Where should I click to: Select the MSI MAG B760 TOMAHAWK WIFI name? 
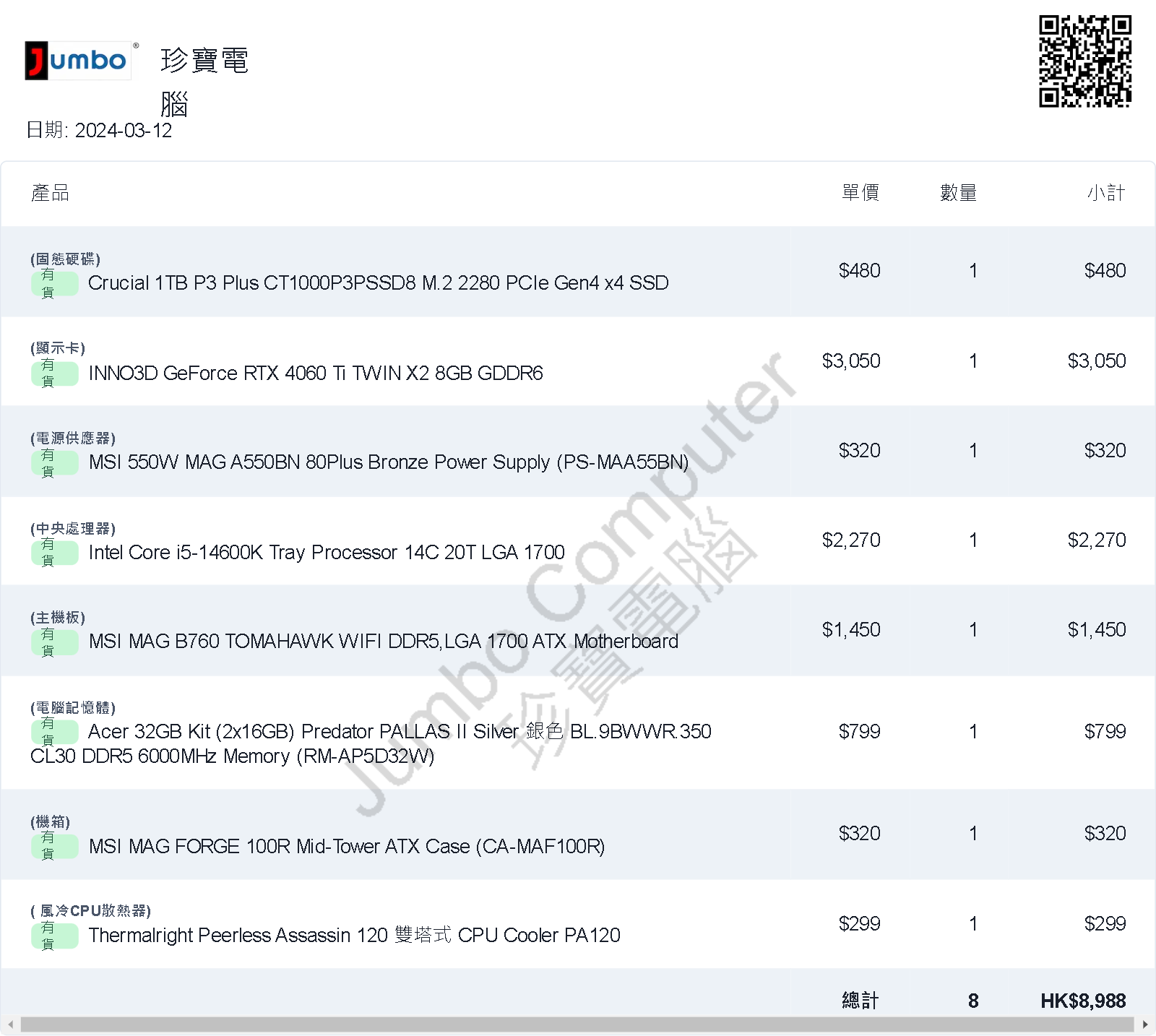pyautogui.click(x=384, y=642)
